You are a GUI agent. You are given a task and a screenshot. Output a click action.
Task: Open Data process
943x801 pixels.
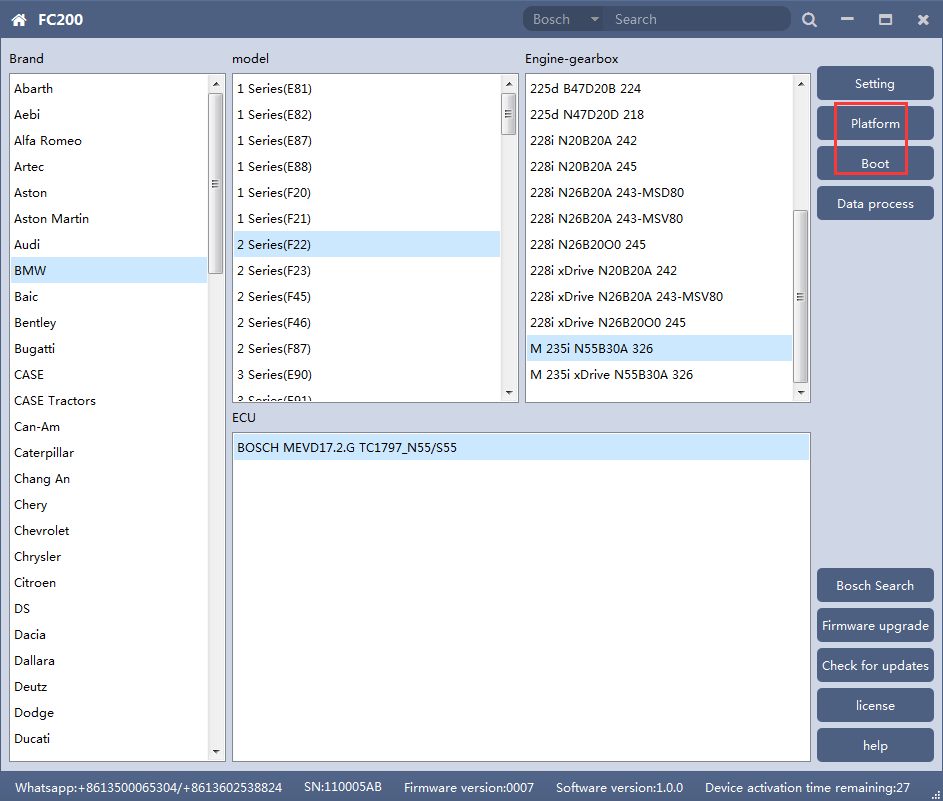pyautogui.click(x=875, y=203)
